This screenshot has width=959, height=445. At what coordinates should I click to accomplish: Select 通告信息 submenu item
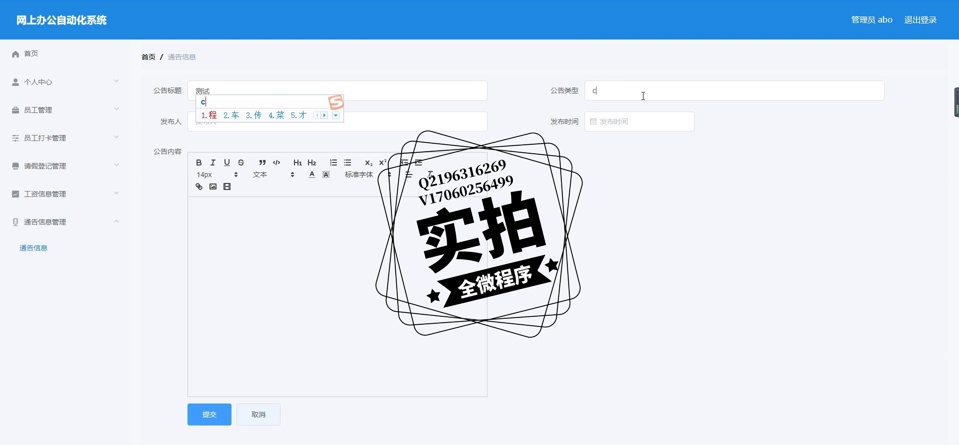point(34,248)
